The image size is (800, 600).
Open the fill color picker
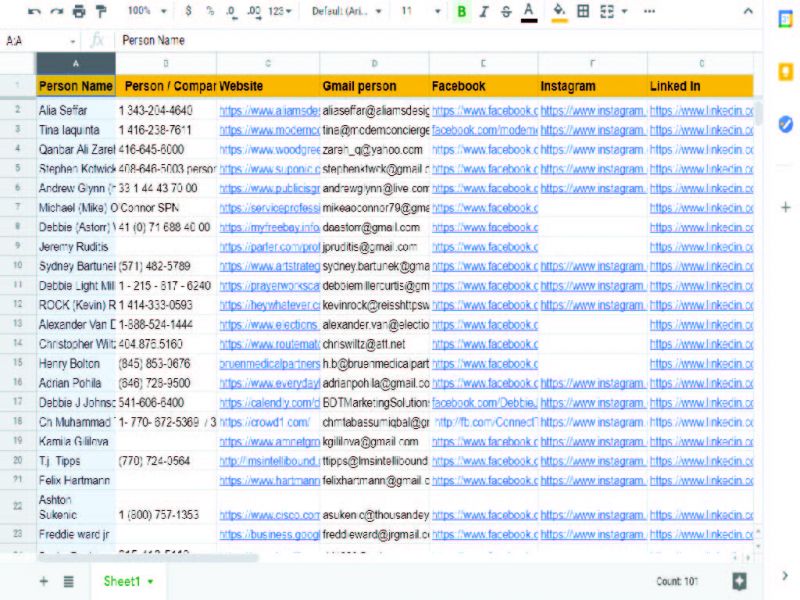point(559,11)
